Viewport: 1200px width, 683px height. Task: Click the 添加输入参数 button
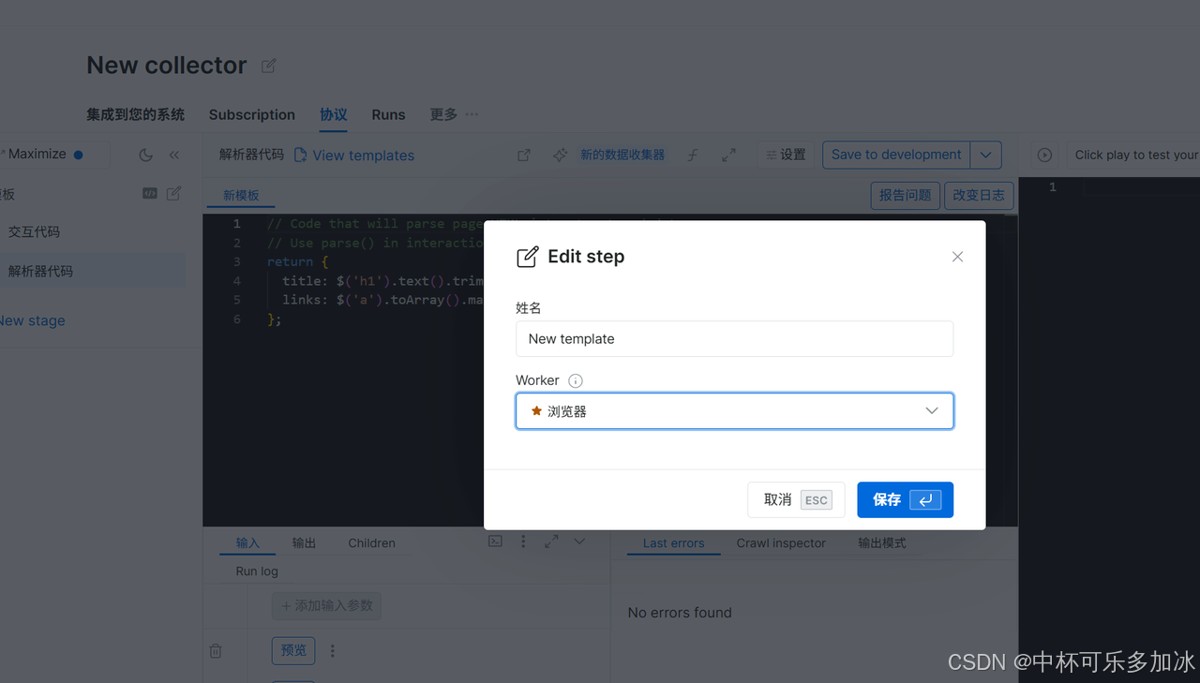[x=327, y=605]
